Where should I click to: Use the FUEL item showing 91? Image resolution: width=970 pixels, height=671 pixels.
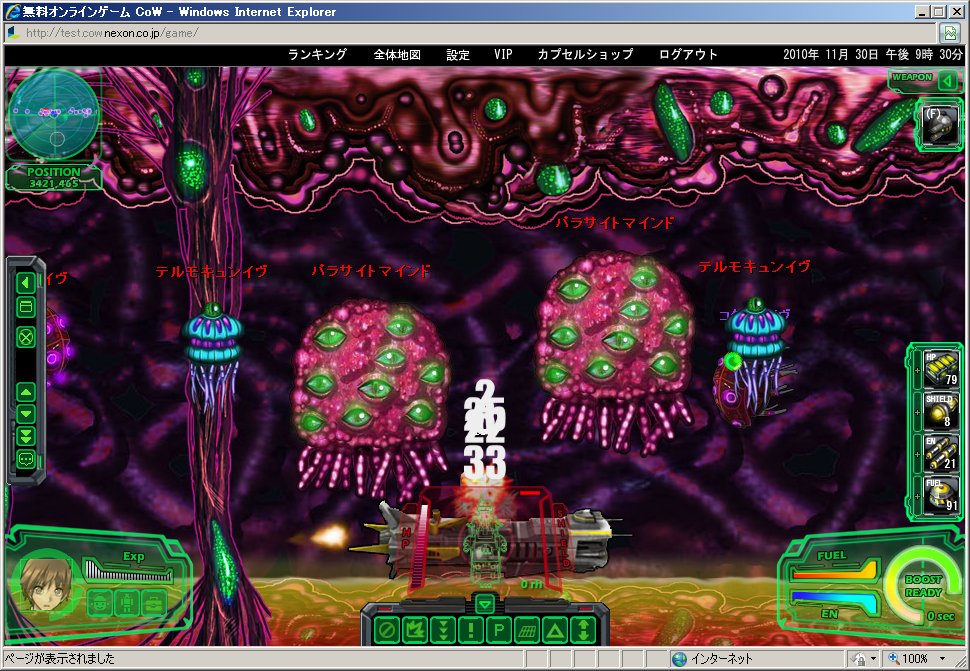pyautogui.click(x=941, y=495)
